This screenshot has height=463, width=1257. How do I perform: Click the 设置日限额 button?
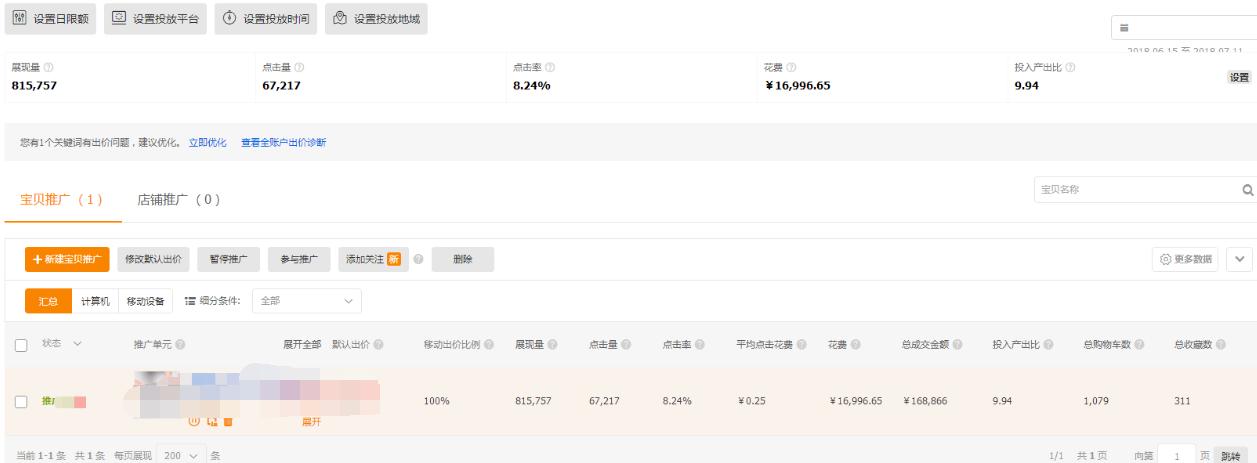pos(51,19)
